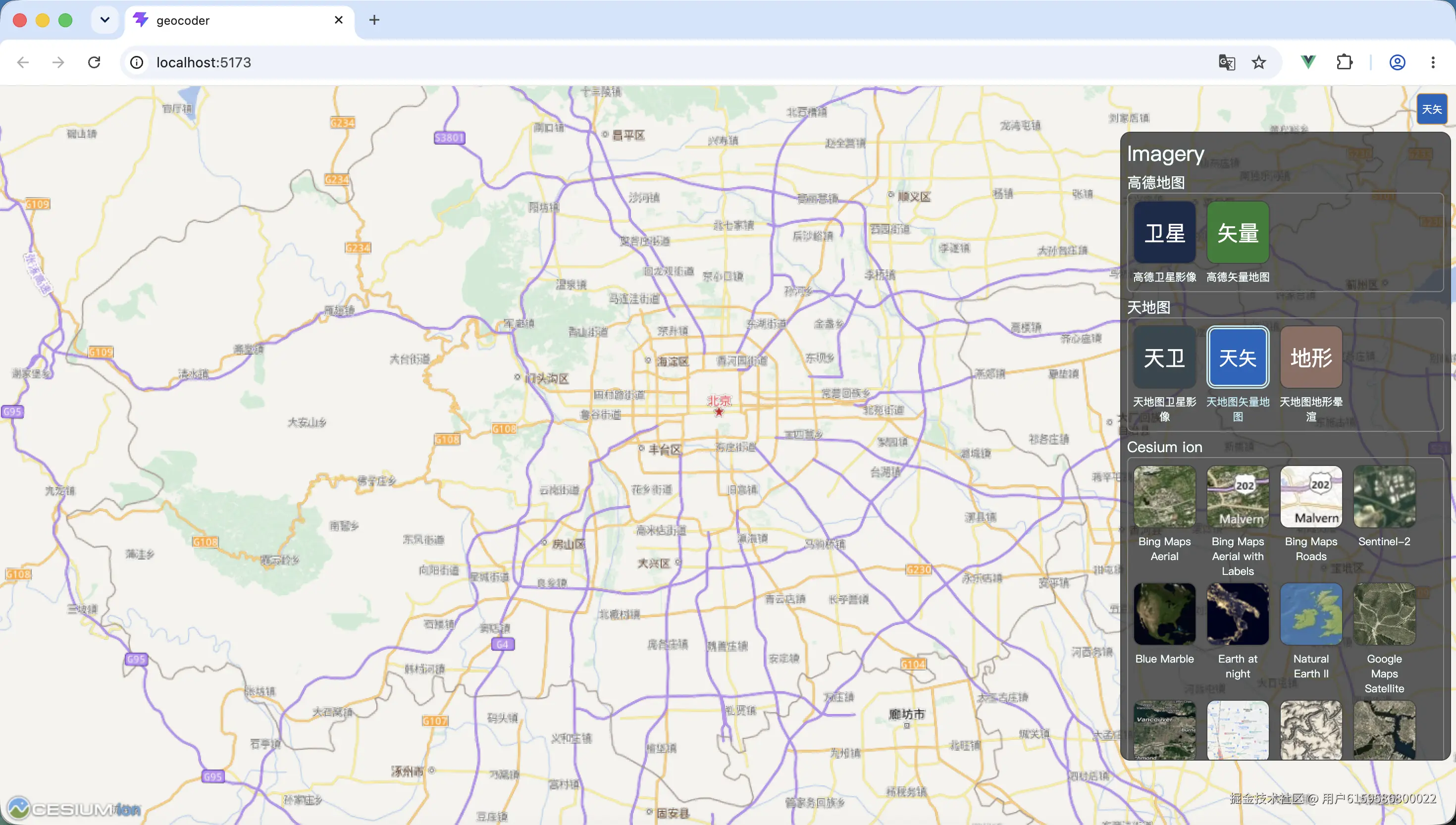Open the Vue devtools extension
Screen dimensions: 1456x825
pos(1308,62)
